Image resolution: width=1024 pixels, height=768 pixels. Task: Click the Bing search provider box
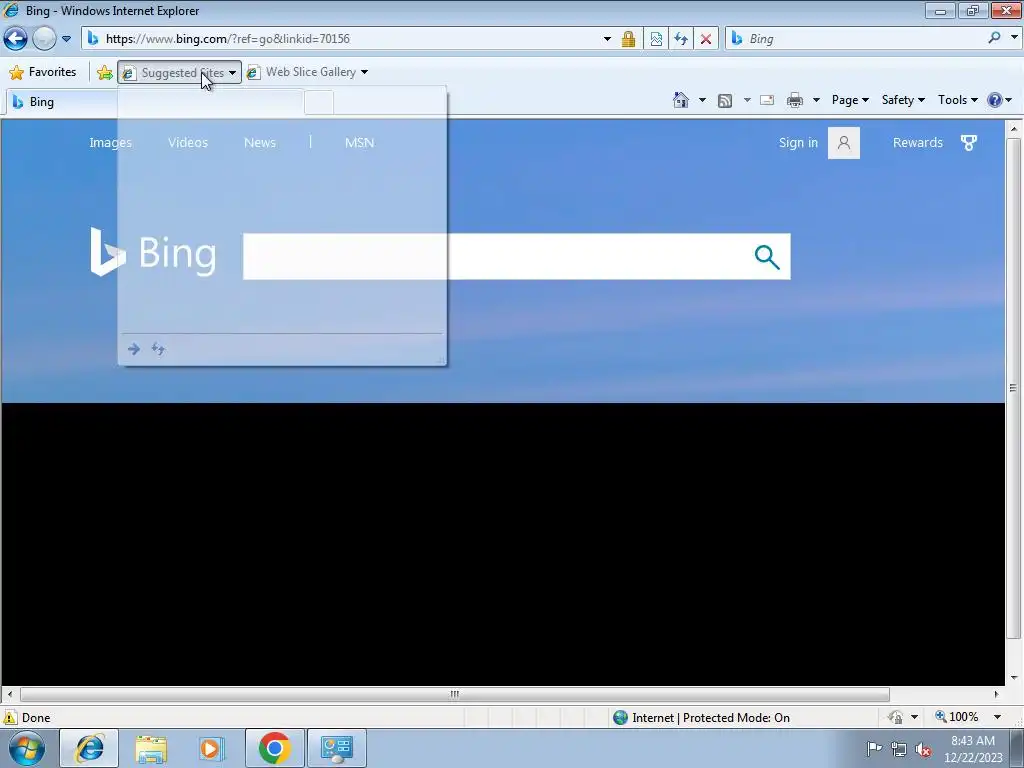[x=856, y=39]
